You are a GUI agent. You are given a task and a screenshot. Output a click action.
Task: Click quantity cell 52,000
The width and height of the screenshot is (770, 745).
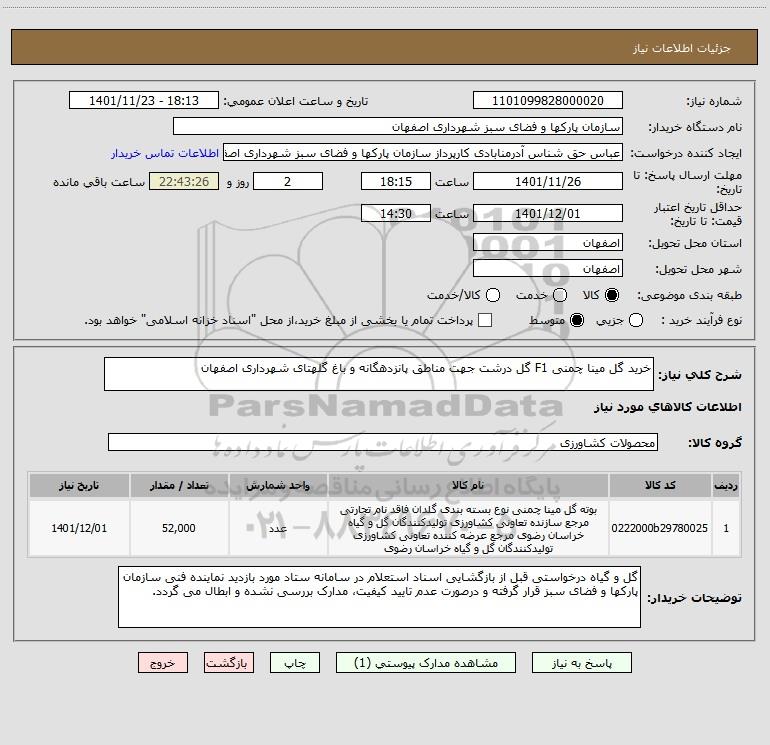pyautogui.click(x=179, y=528)
